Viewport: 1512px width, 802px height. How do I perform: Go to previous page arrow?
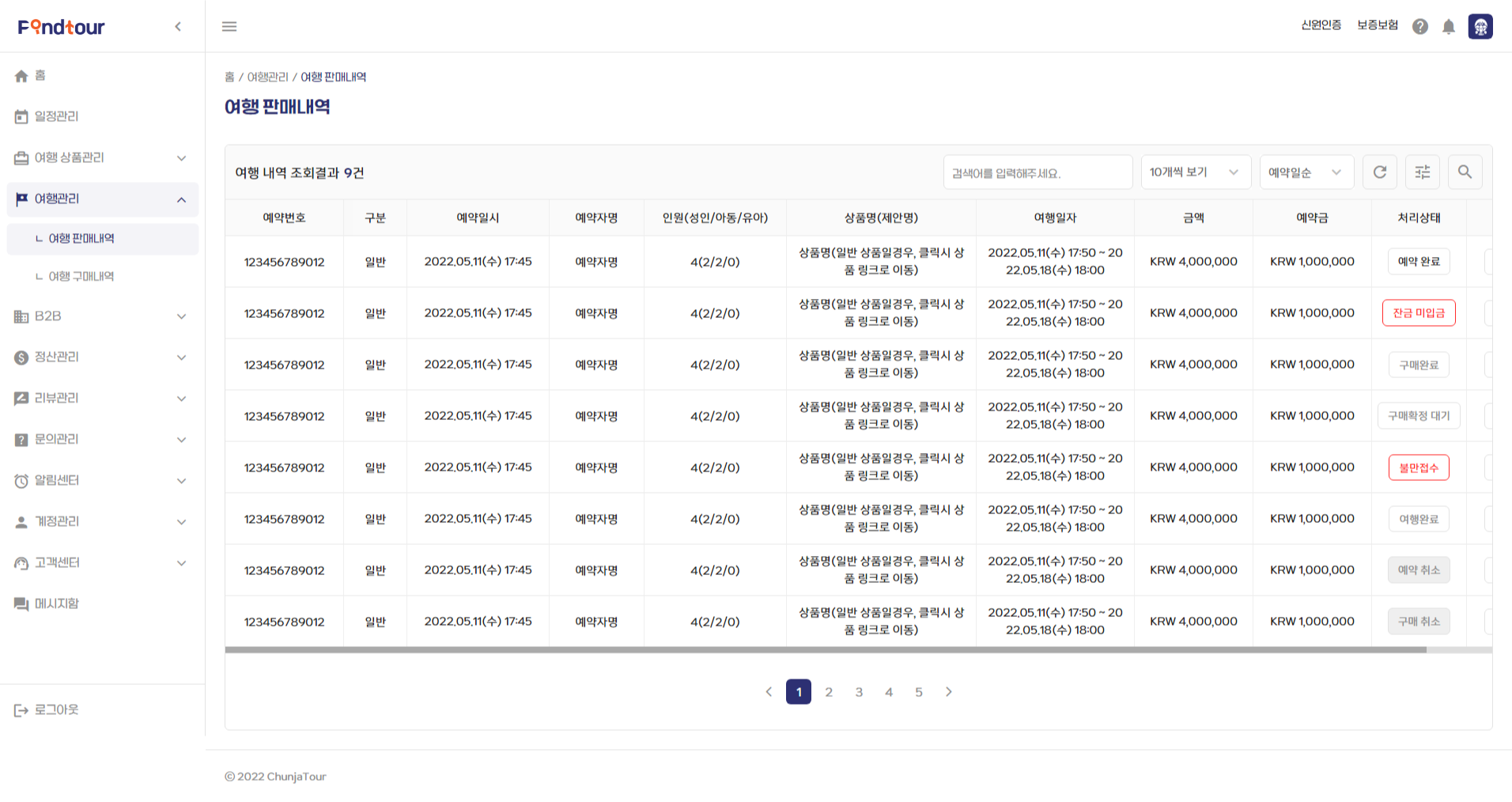click(769, 692)
